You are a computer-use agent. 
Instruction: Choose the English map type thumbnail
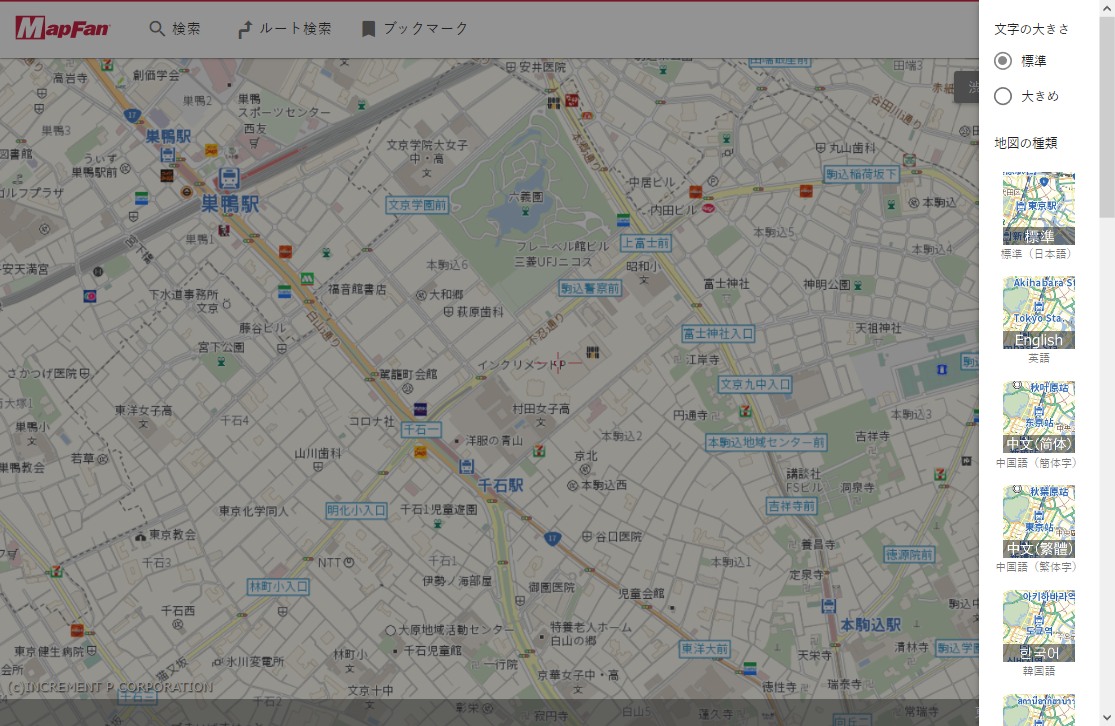[x=1039, y=313]
